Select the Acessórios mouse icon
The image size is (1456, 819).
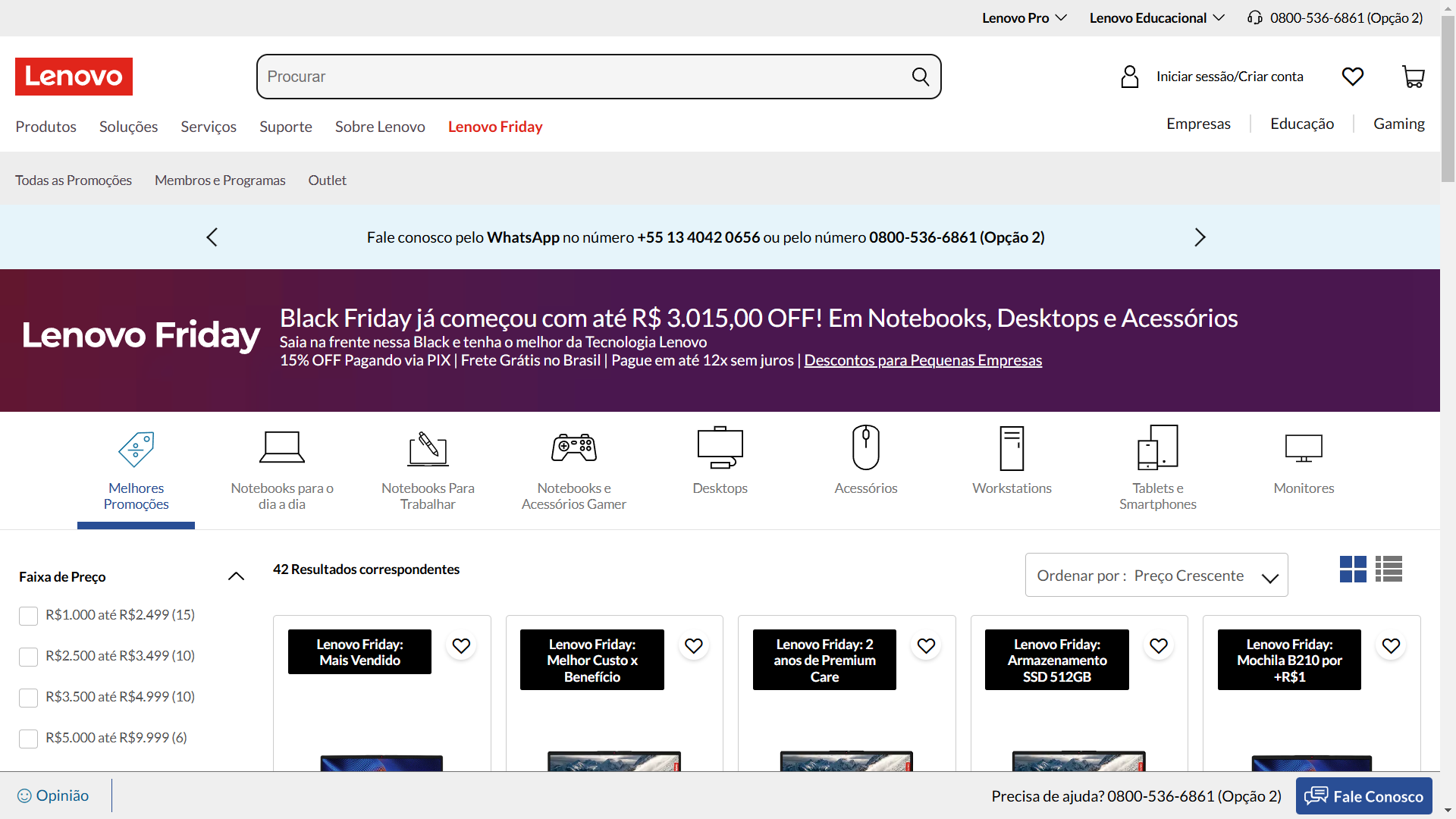tap(866, 447)
